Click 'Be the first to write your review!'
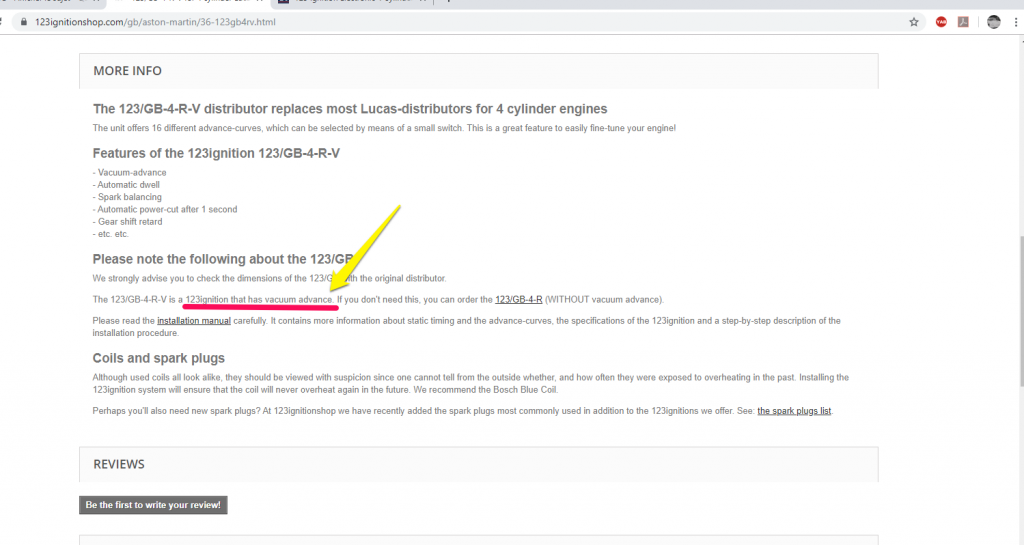This screenshot has width=1024, height=545. tap(153, 505)
